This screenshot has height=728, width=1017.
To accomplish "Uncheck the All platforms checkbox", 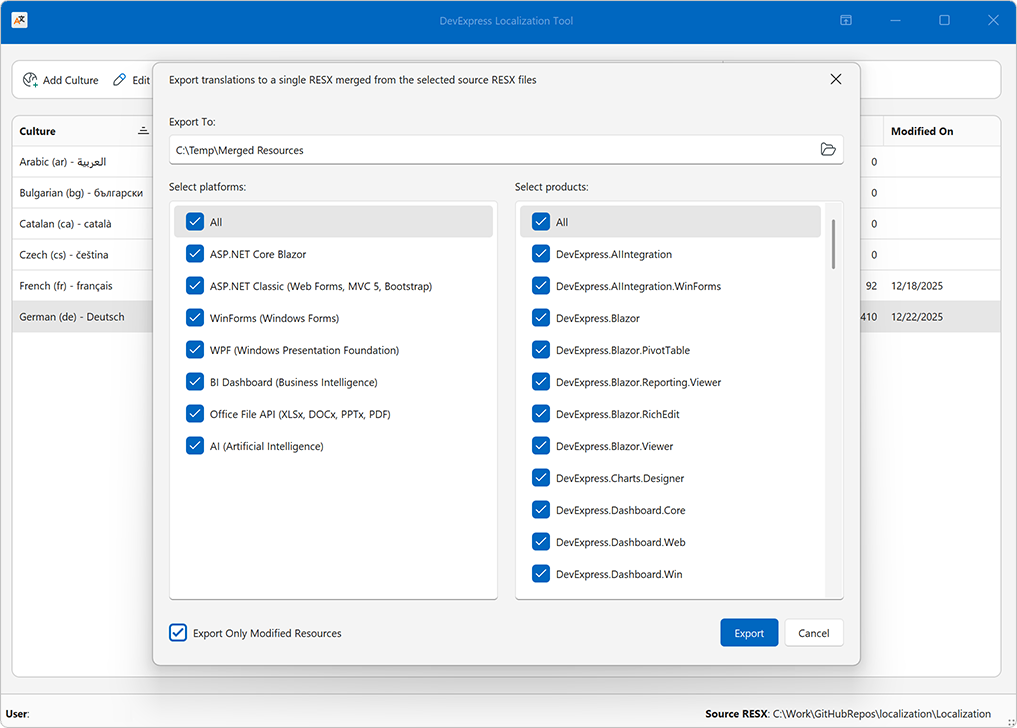I will 195,221.
